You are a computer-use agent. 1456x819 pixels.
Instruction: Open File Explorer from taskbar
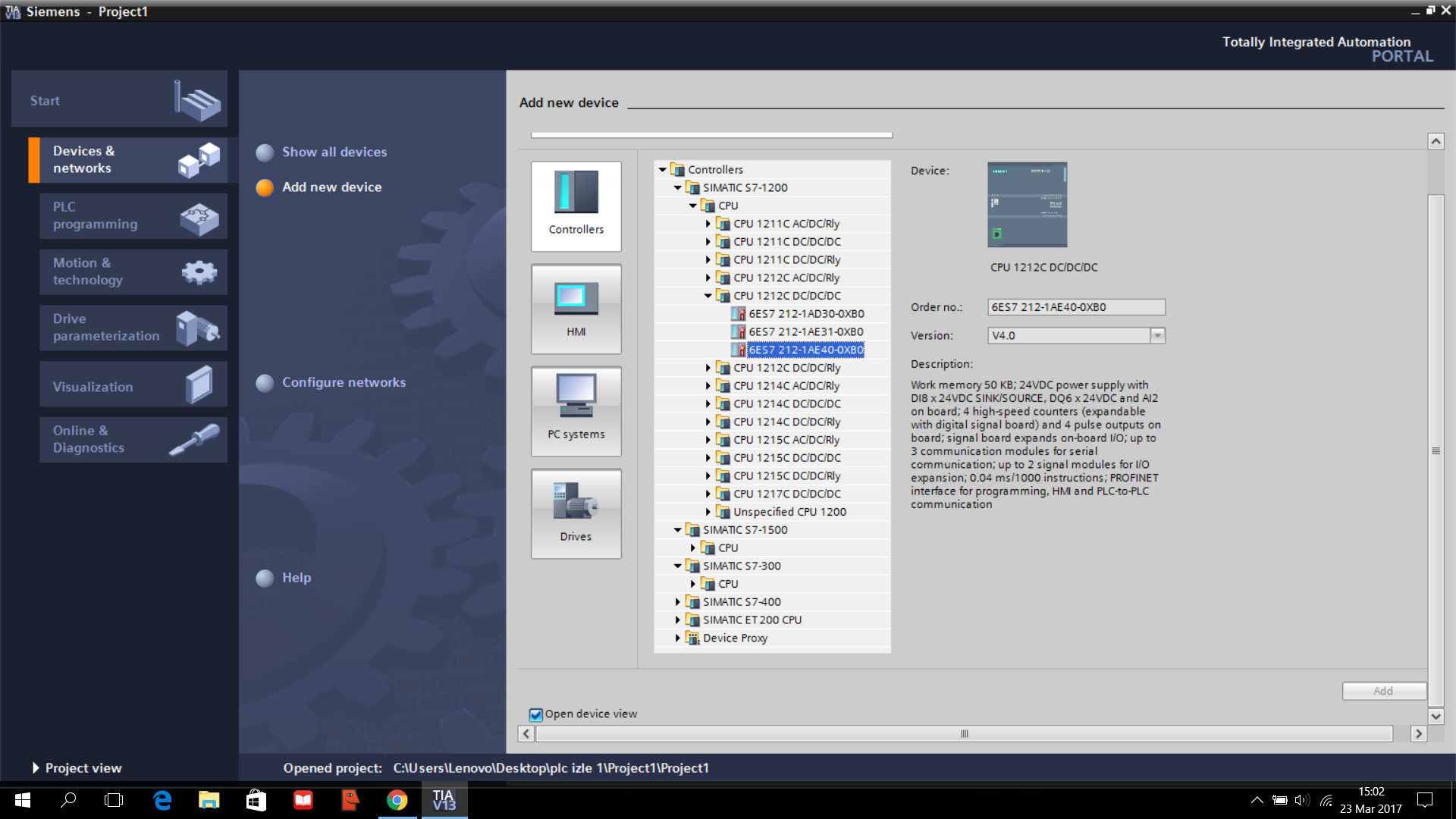coord(209,800)
